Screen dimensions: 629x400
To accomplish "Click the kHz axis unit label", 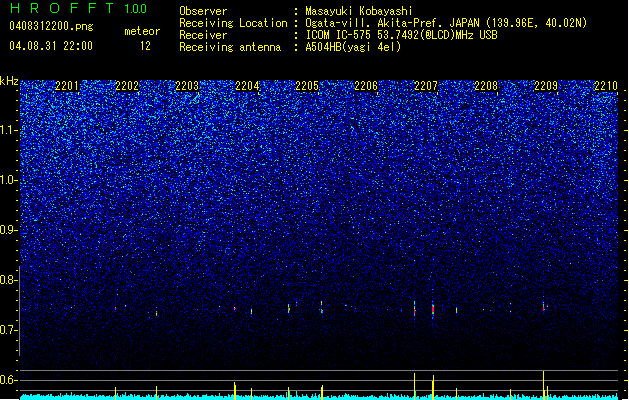I will tap(9, 81).
